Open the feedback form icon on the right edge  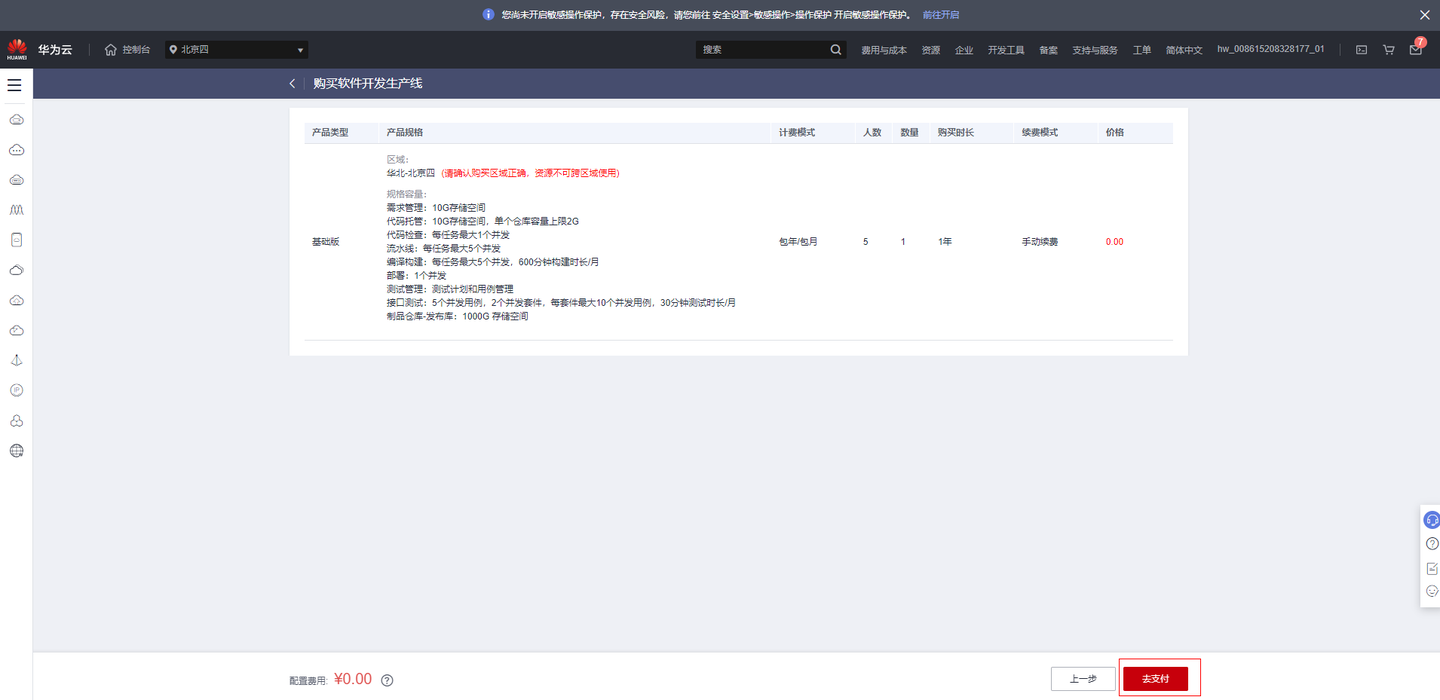(1430, 567)
